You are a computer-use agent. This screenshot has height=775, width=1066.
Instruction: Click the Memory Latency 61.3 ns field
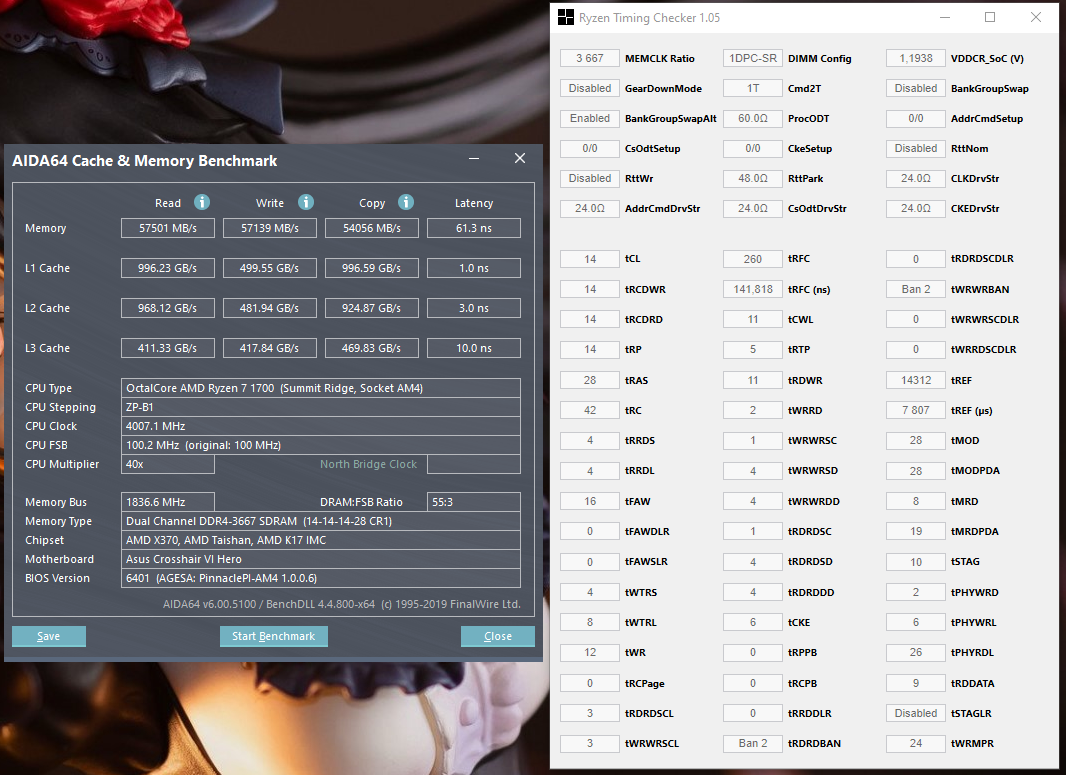pos(473,228)
